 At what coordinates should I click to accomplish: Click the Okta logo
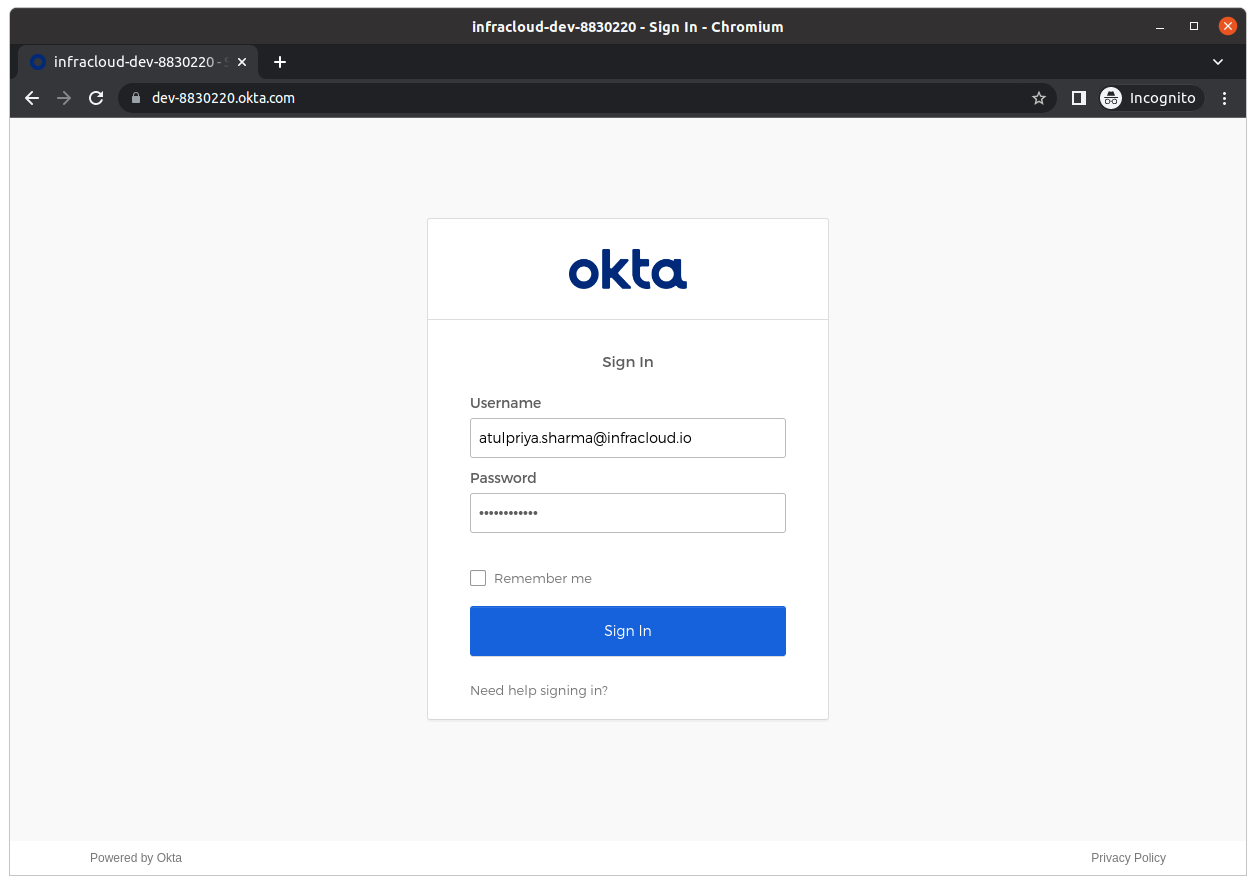click(x=628, y=271)
